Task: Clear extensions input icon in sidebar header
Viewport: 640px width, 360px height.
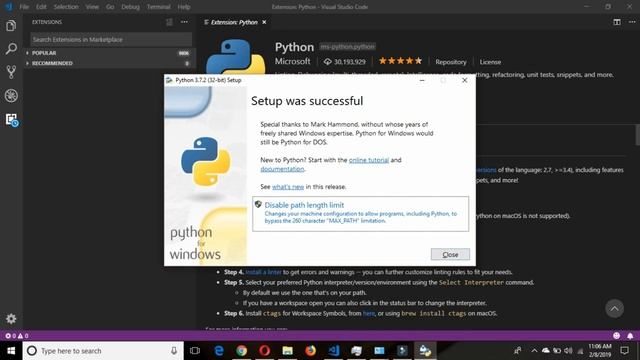Action: click(169, 22)
